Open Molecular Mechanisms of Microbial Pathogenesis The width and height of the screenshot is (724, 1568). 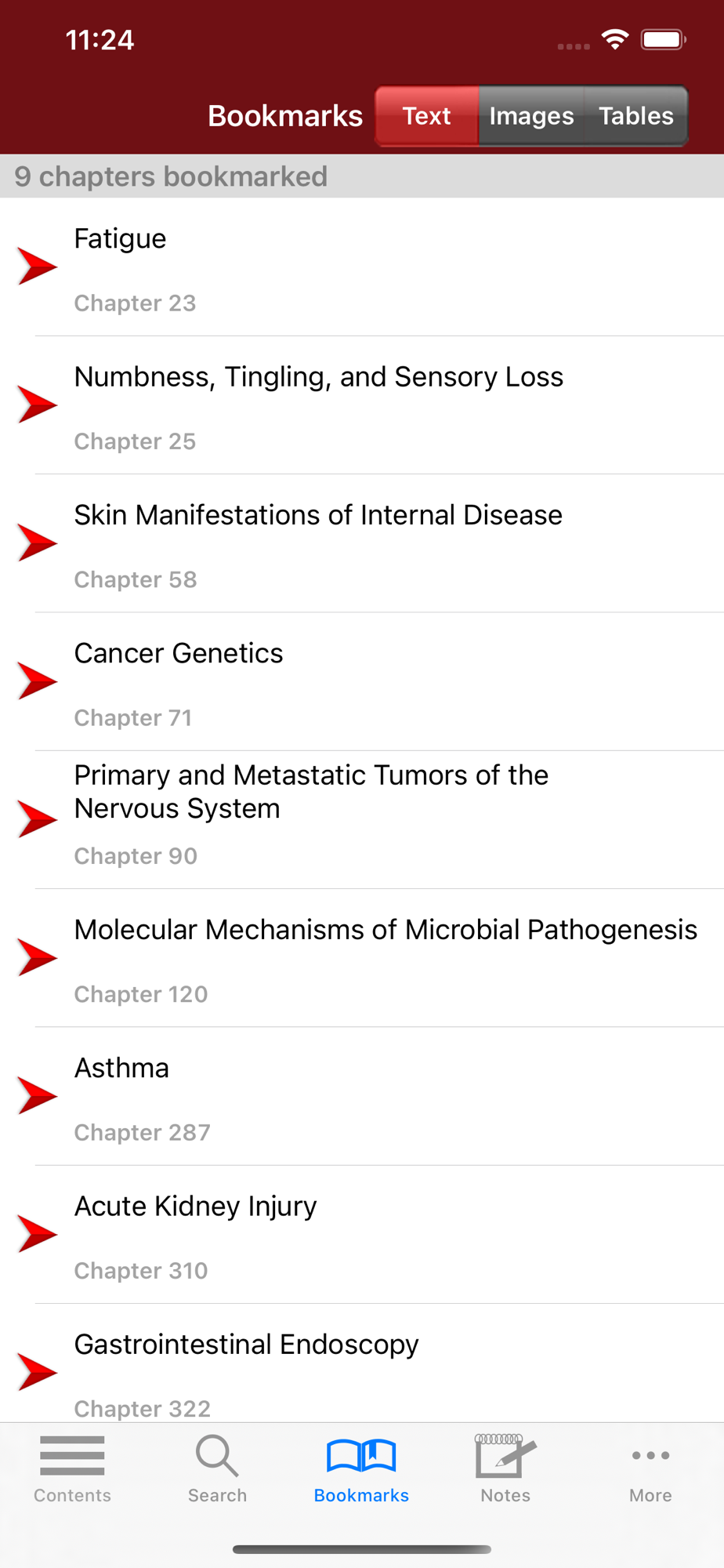[386, 930]
